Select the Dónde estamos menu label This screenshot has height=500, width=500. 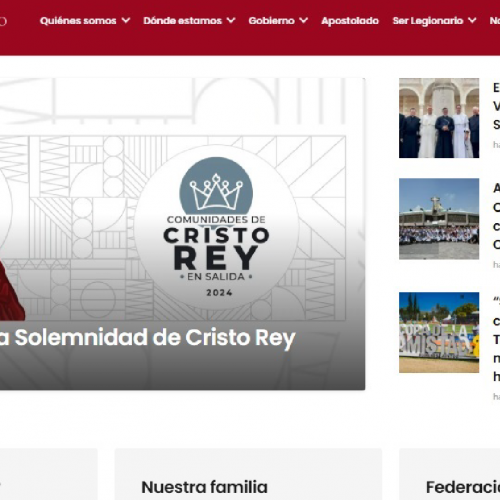tap(182, 21)
